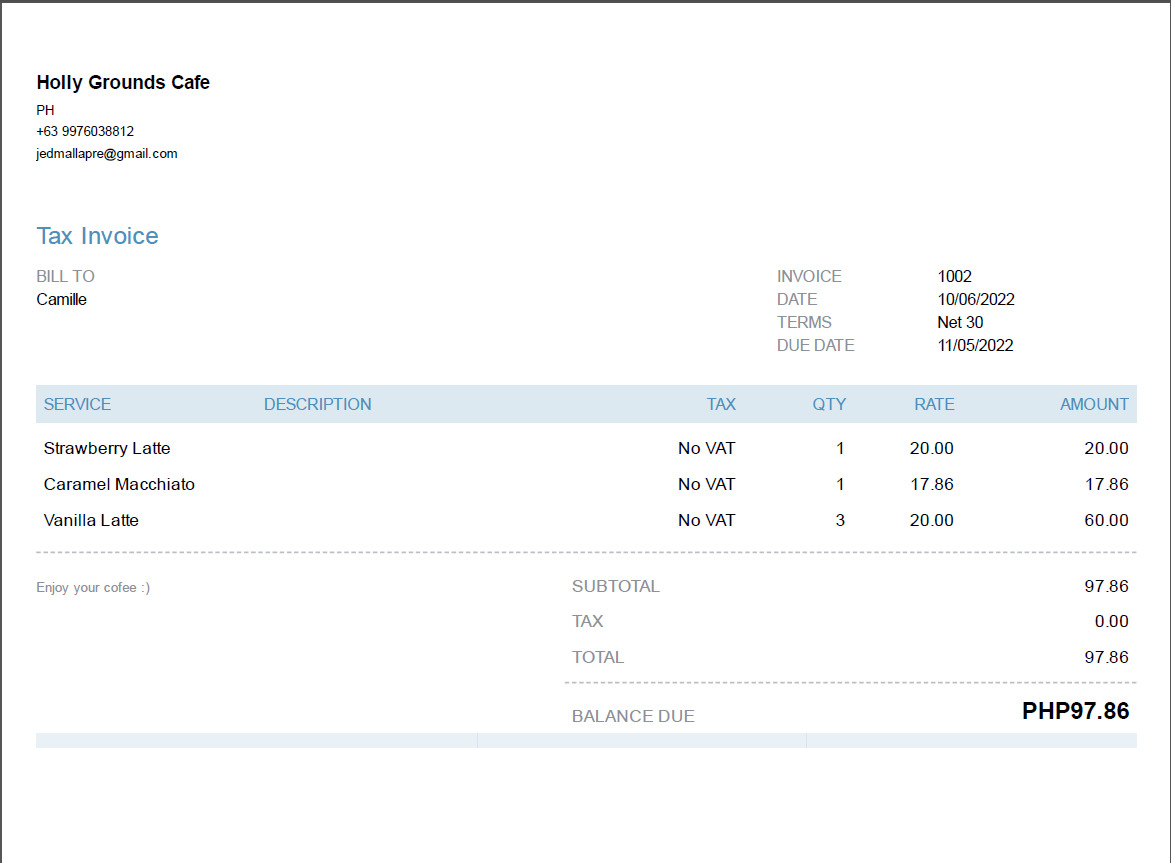Click the TAX label in the totals section
The image size is (1171, 863).
coord(588,621)
